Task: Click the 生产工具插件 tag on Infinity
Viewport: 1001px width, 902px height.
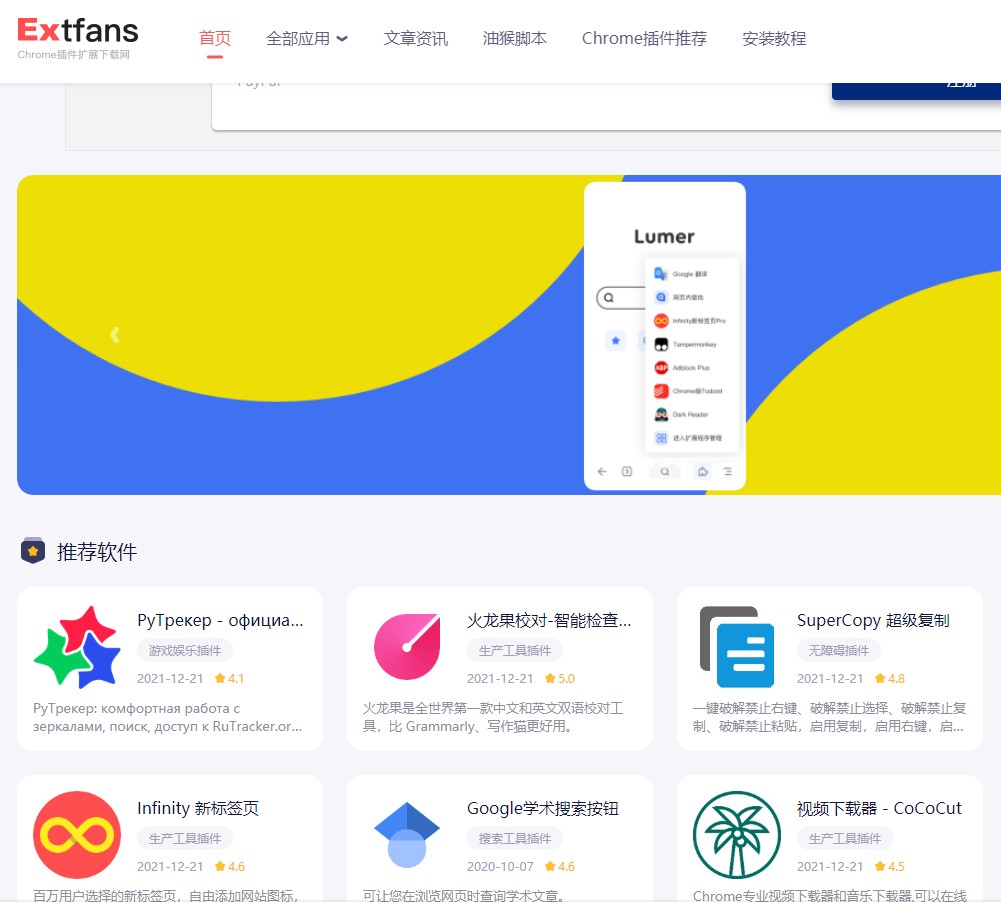Action: (x=184, y=838)
